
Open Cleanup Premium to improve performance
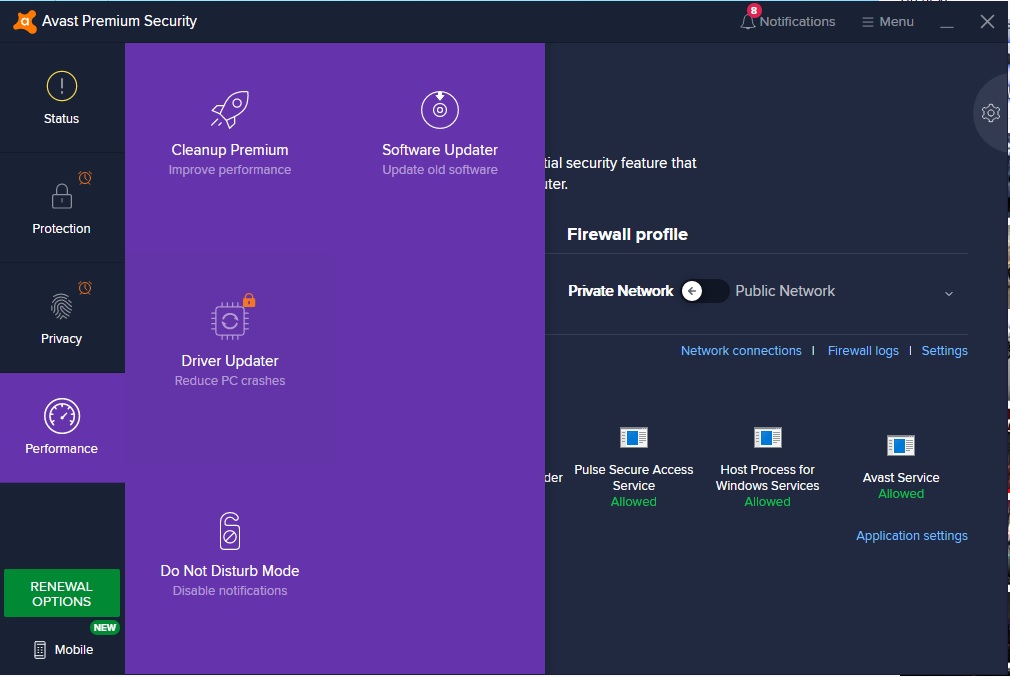pyautogui.click(x=230, y=131)
